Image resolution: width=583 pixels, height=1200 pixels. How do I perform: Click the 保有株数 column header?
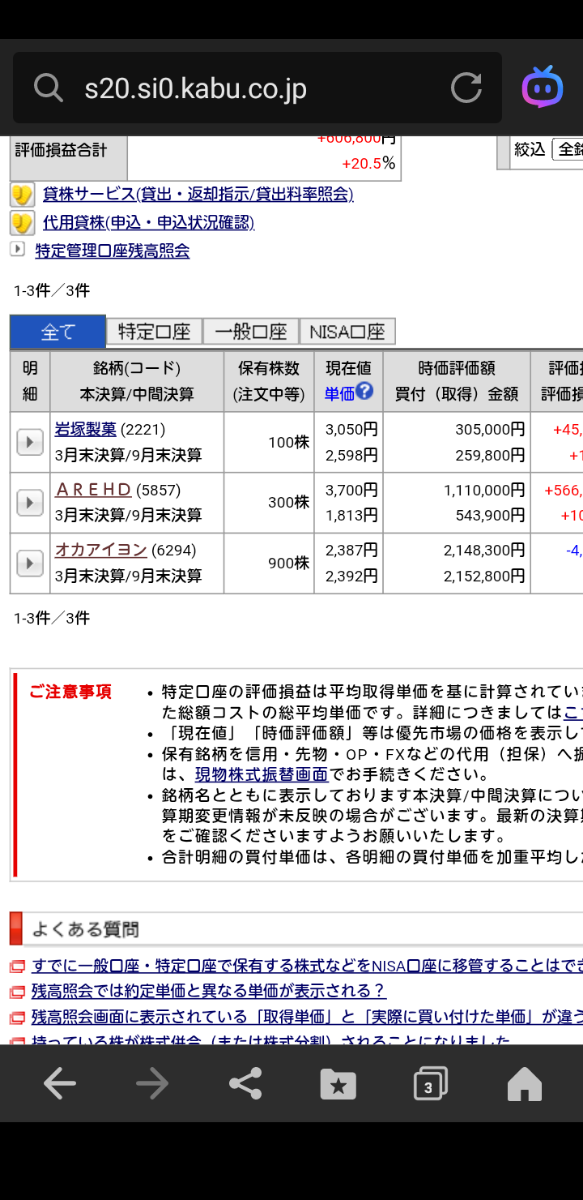[269, 368]
